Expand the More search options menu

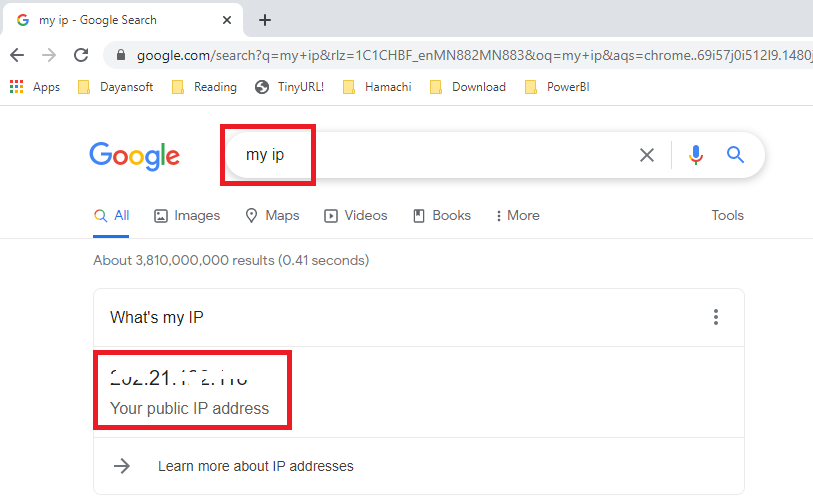517,216
